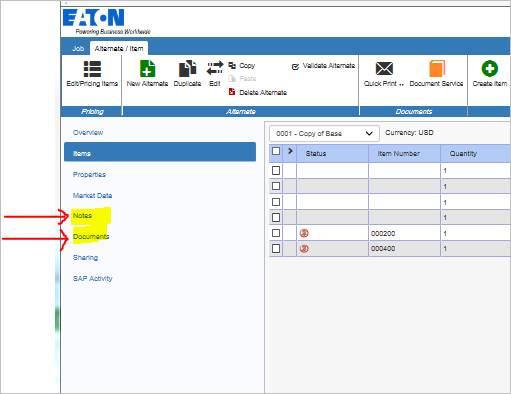Select checkbox for item 000400
This screenshot has width=511, height=394.
276,248
